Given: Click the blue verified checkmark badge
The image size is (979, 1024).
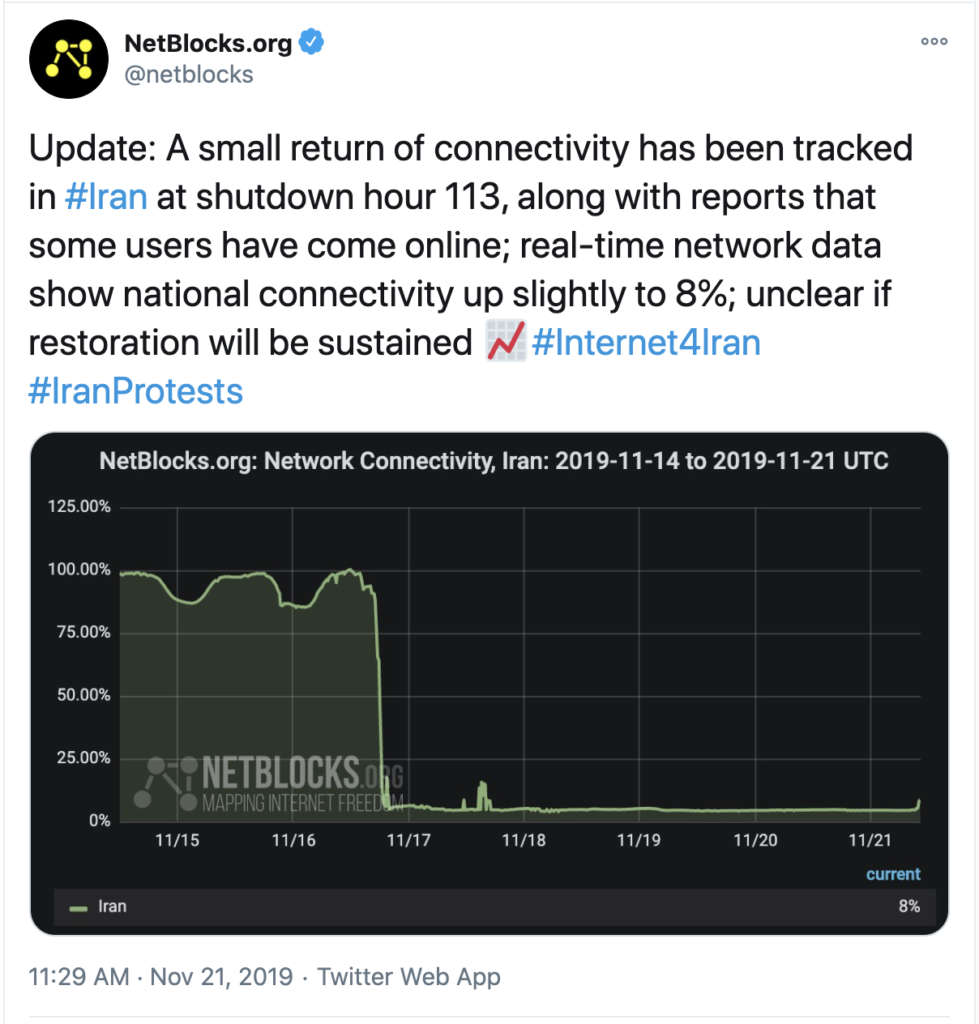Looking at the screenshot, I should (311, 43).
